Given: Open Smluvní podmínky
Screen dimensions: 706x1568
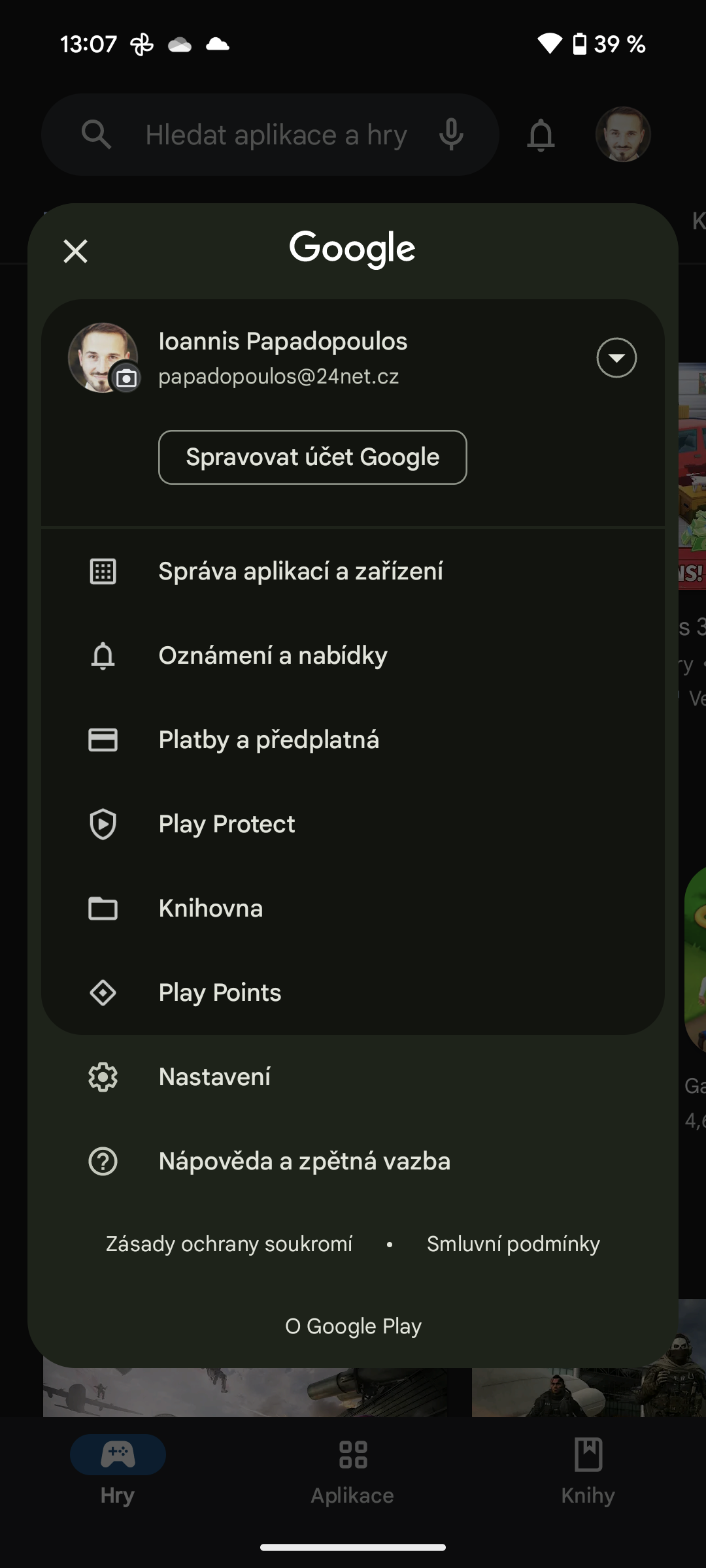Looking at the screenshot, I should [x=514, y=1243].
